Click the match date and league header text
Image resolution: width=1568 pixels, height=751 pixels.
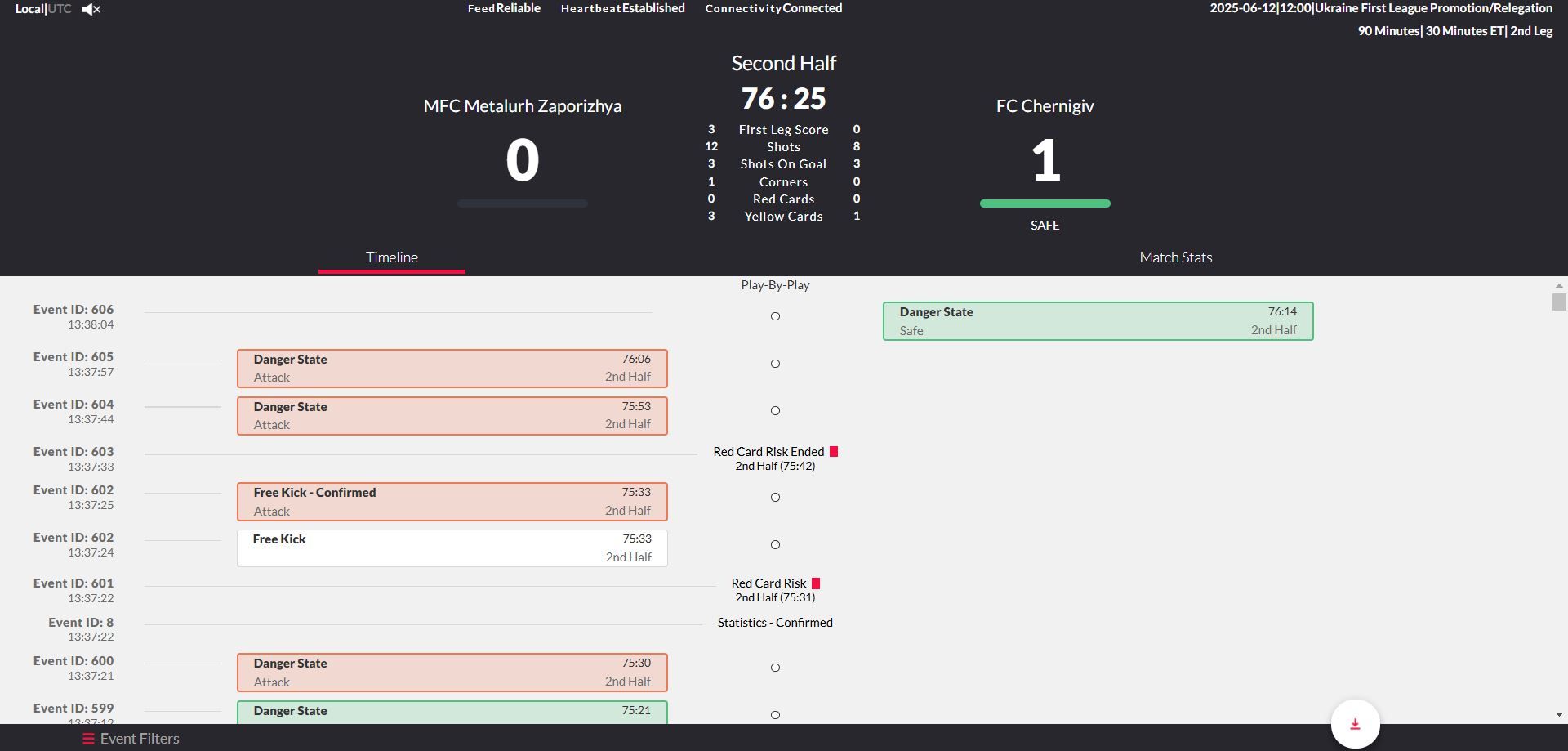[x=1381, y=8]
